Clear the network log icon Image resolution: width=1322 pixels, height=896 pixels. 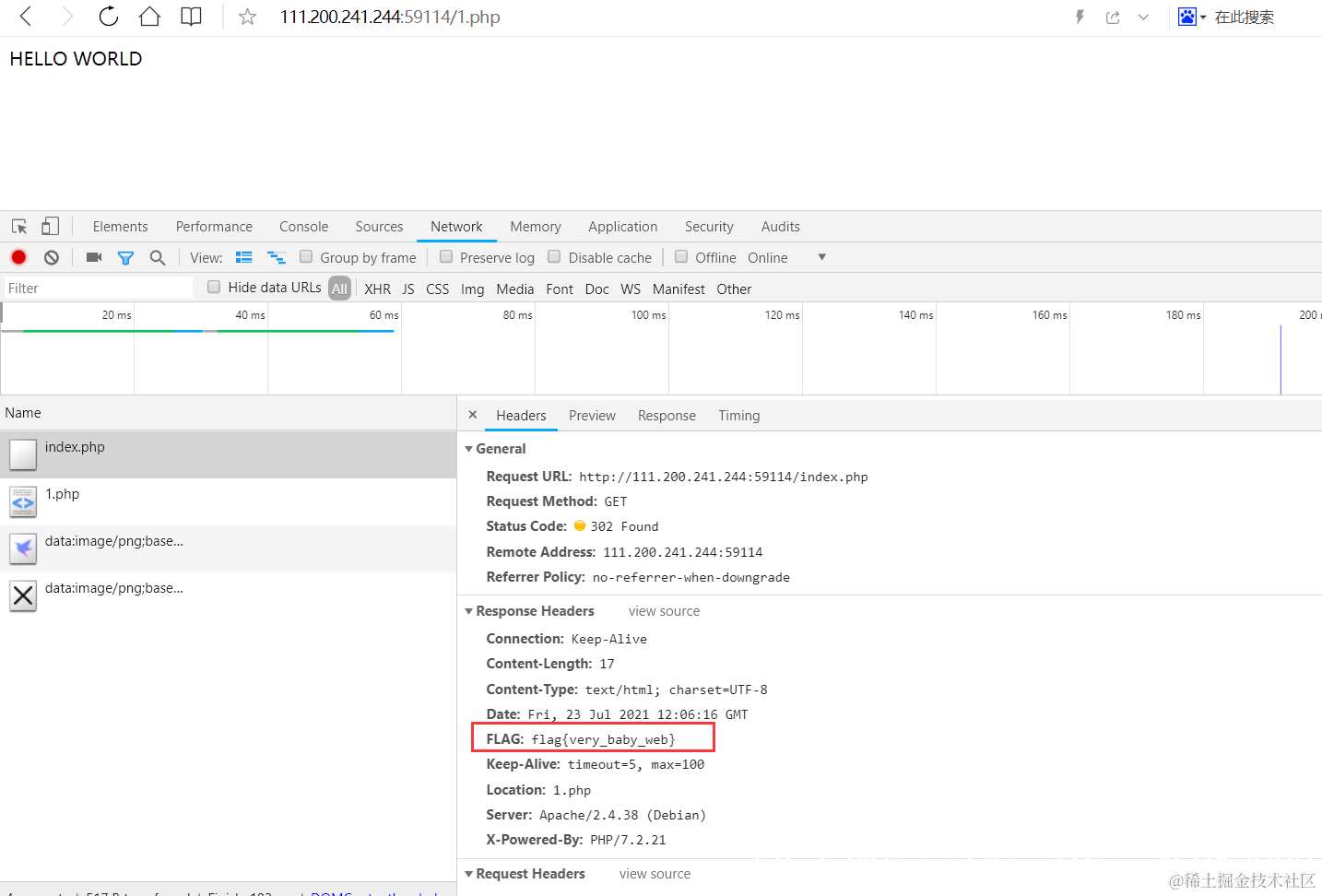pos(52,257)
